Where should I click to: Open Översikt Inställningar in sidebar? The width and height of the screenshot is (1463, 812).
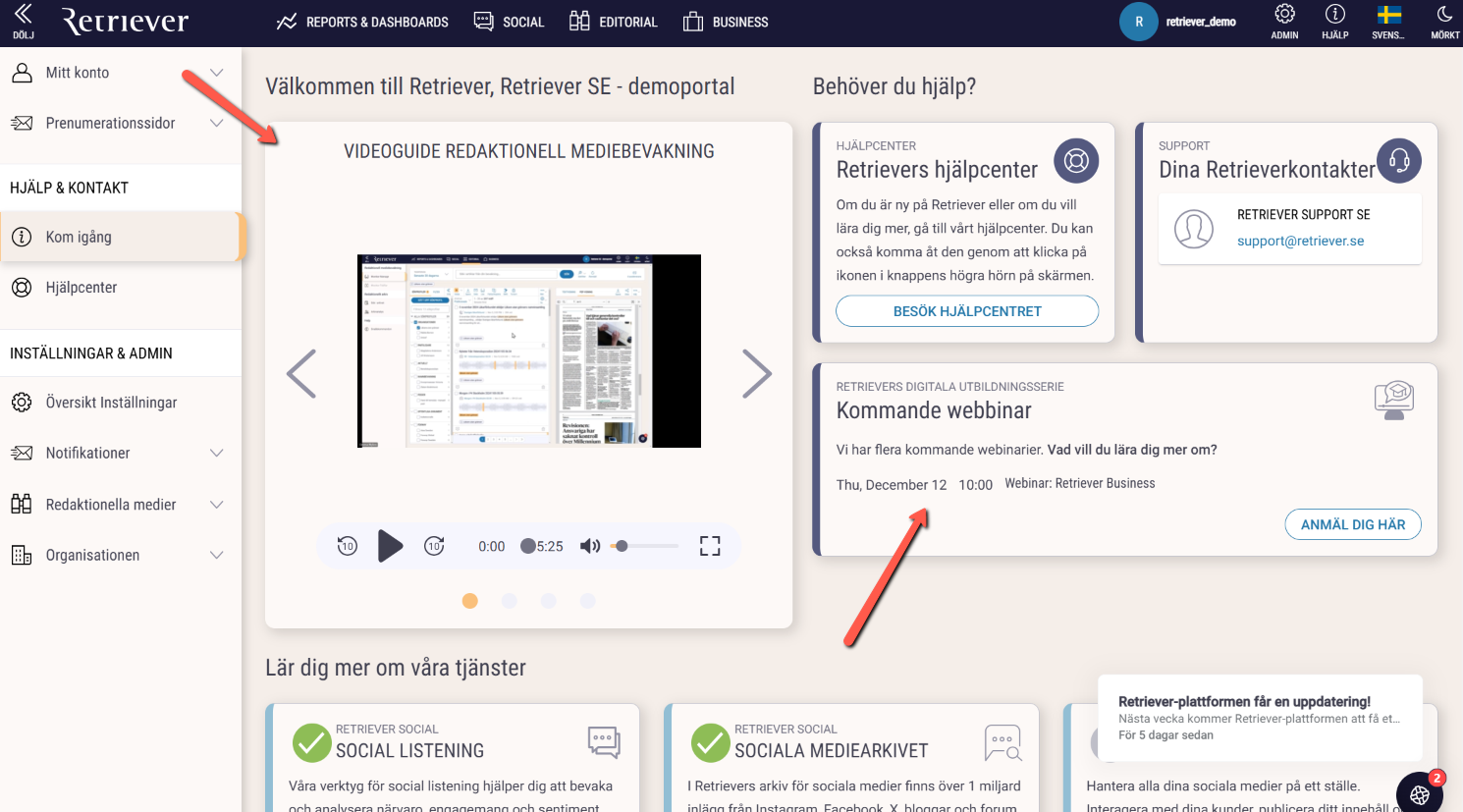pyautogui.click(x=121, y=403)
